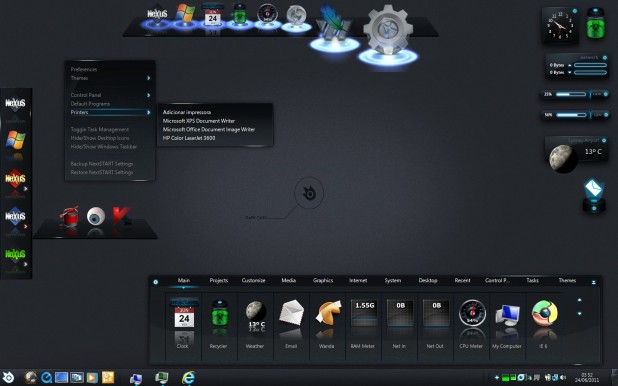Screen dimensions: 618x386
Task: Click the shelf scroll-down arrow
Action: [x=579, y=314]
